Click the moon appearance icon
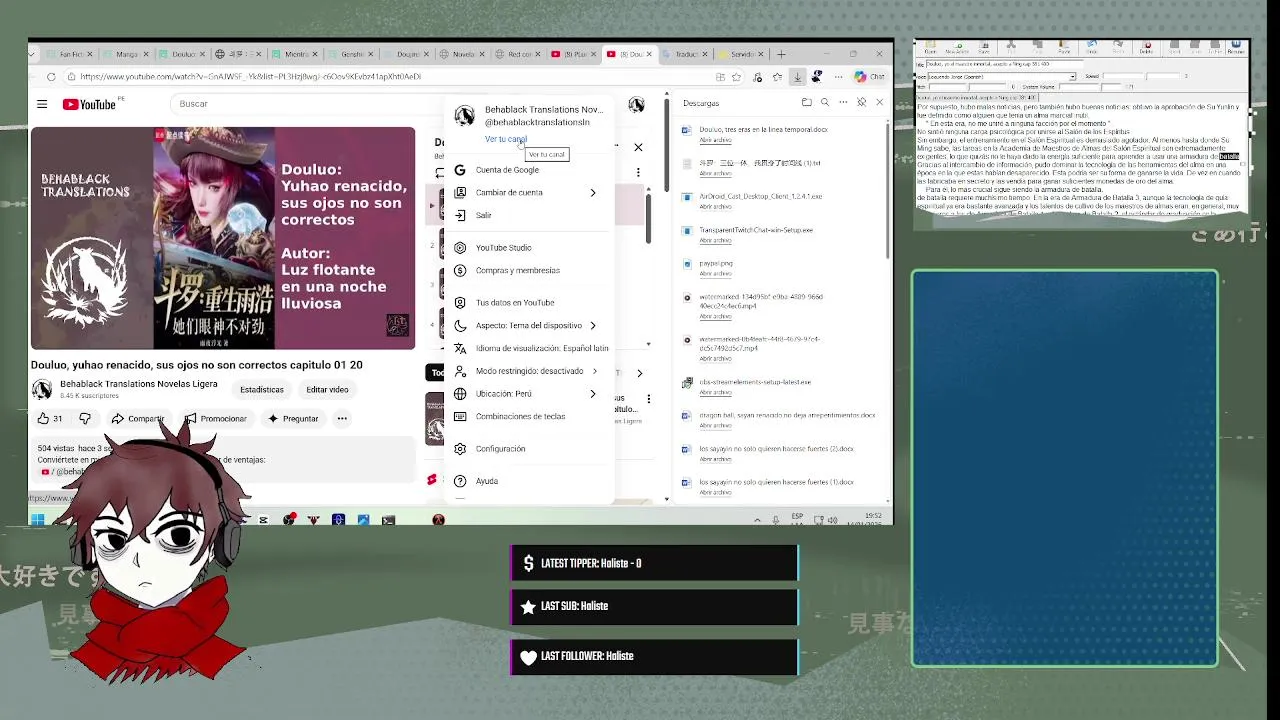The height and width of the screenshot is (720, 1280). (460, 325)
